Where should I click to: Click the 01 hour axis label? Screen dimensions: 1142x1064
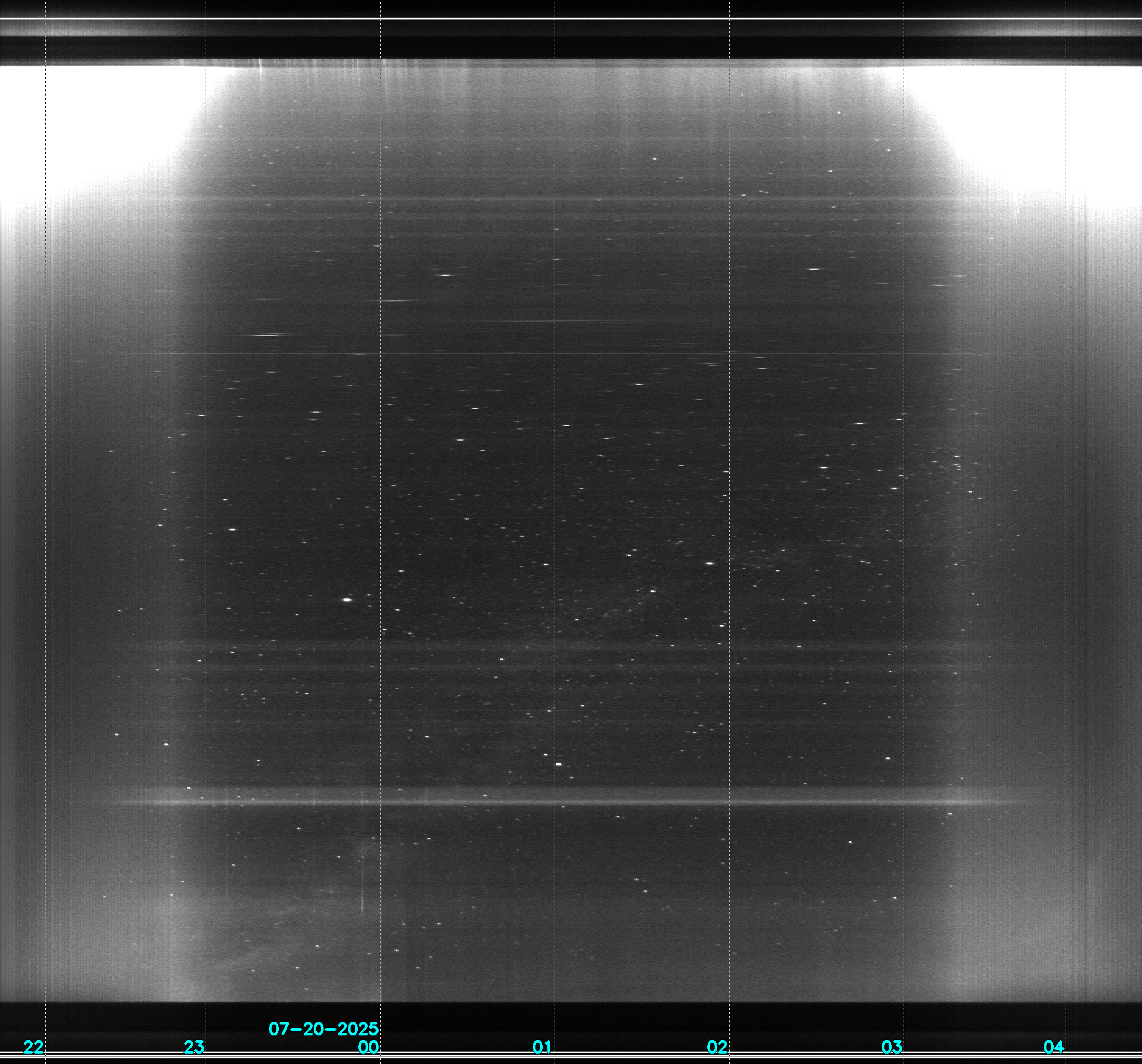click(542, 1047)
